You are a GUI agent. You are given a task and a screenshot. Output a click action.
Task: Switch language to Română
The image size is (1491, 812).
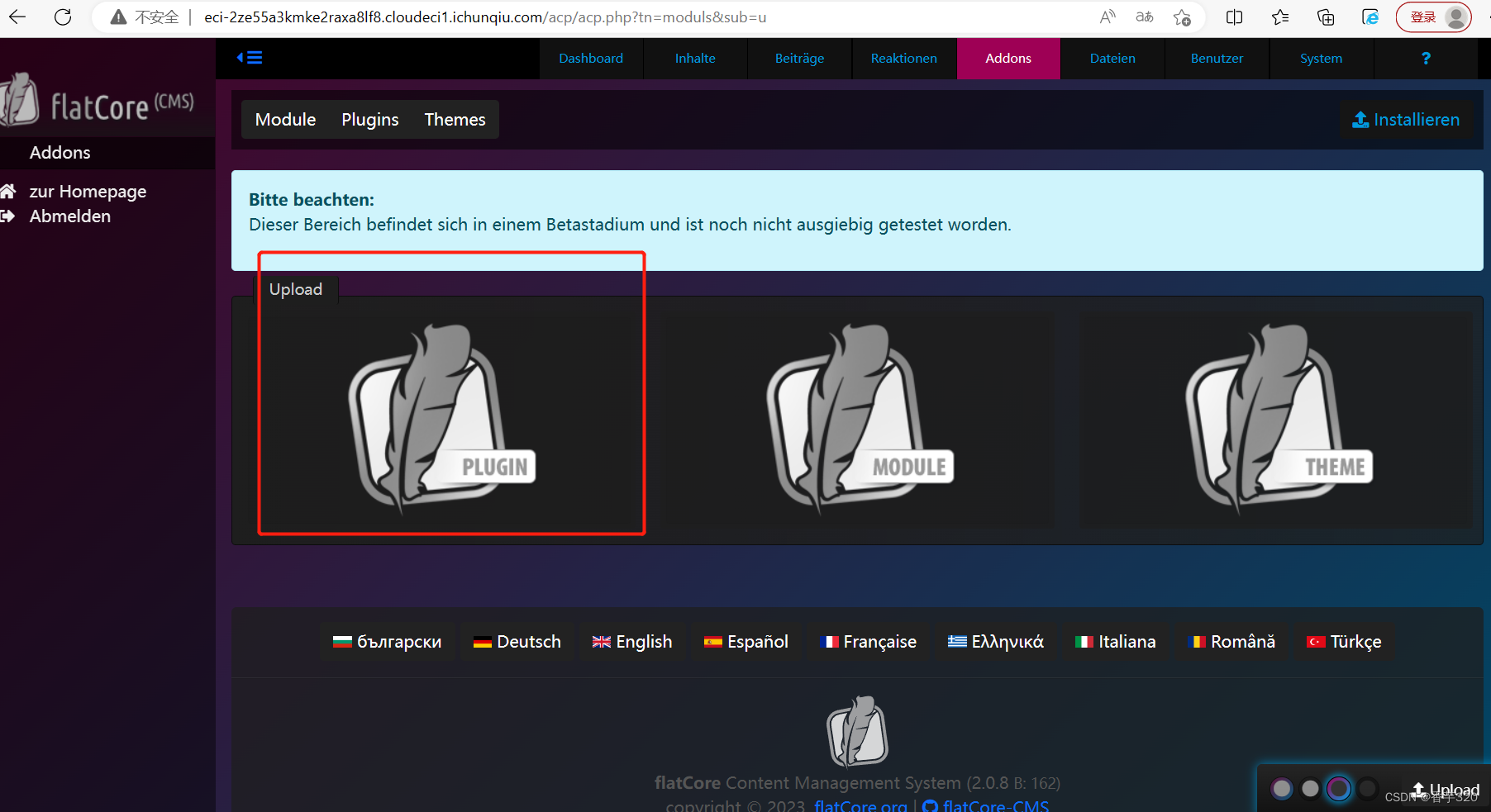coord(1231,642)
